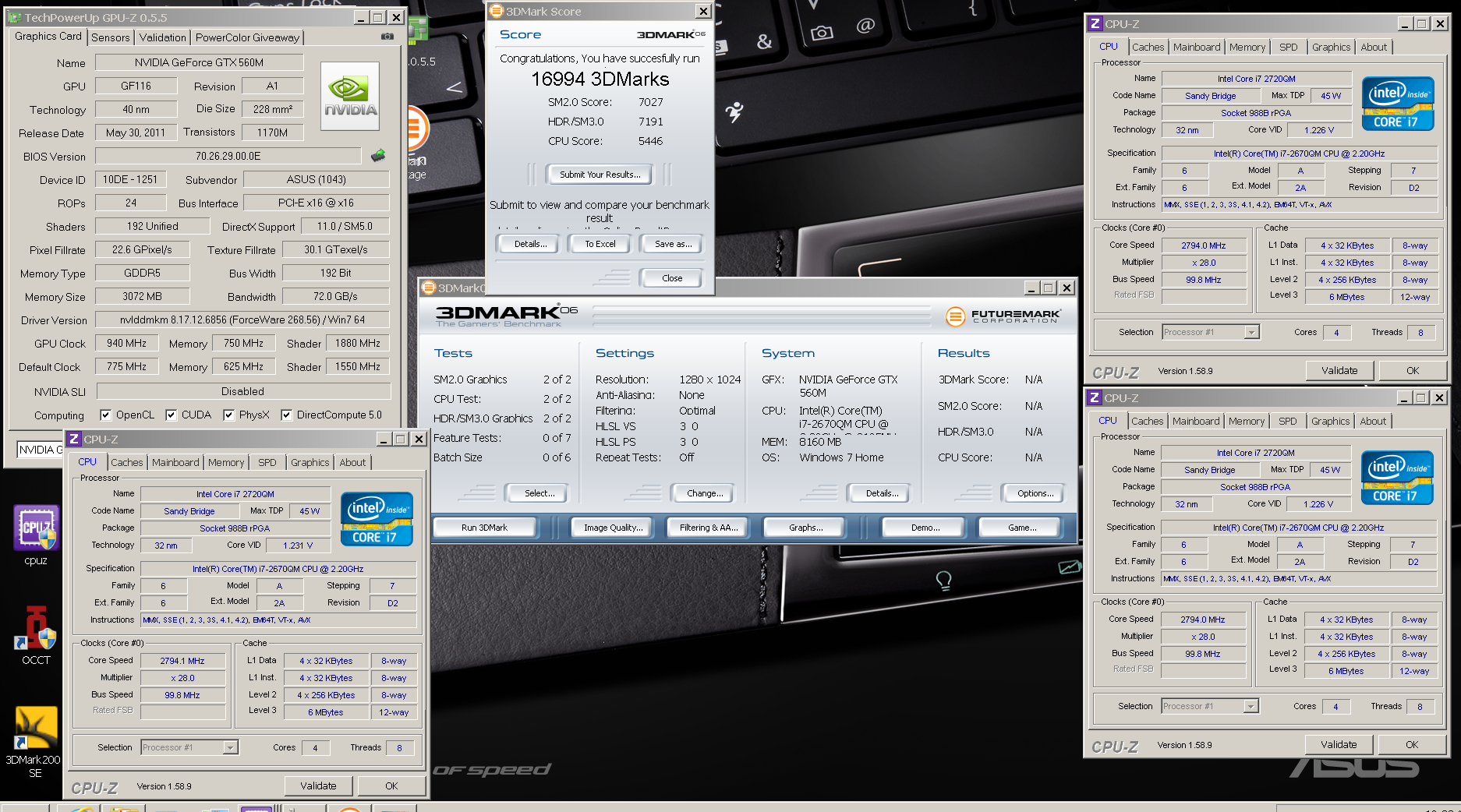Open SPD tab in lower-right CPU-Z
The height and width of the screenshot is (812, 1461).
click(1288, 421)
